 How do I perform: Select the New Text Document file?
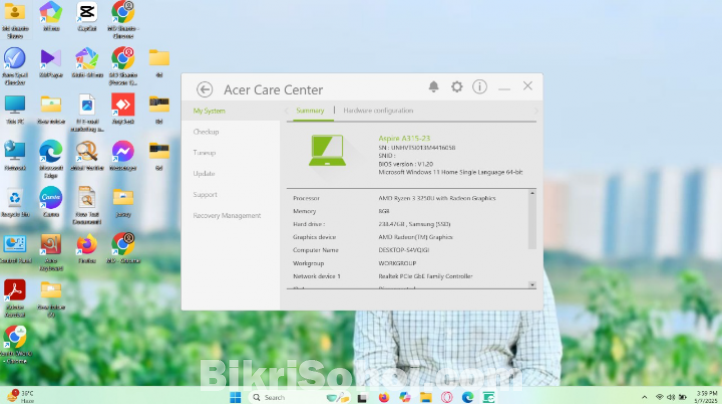click(x=87, y=205)
